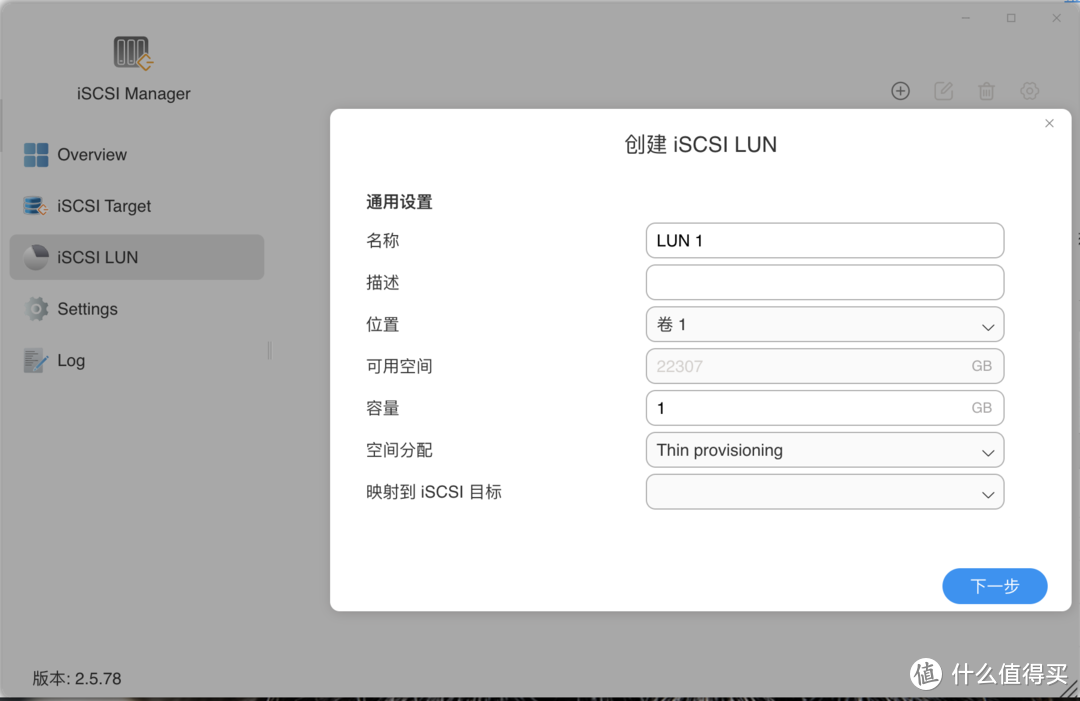Viewport: 1080px width, 701px height.
Task: Click the empty 描述 description field
Action: click(x=824, y=282)
